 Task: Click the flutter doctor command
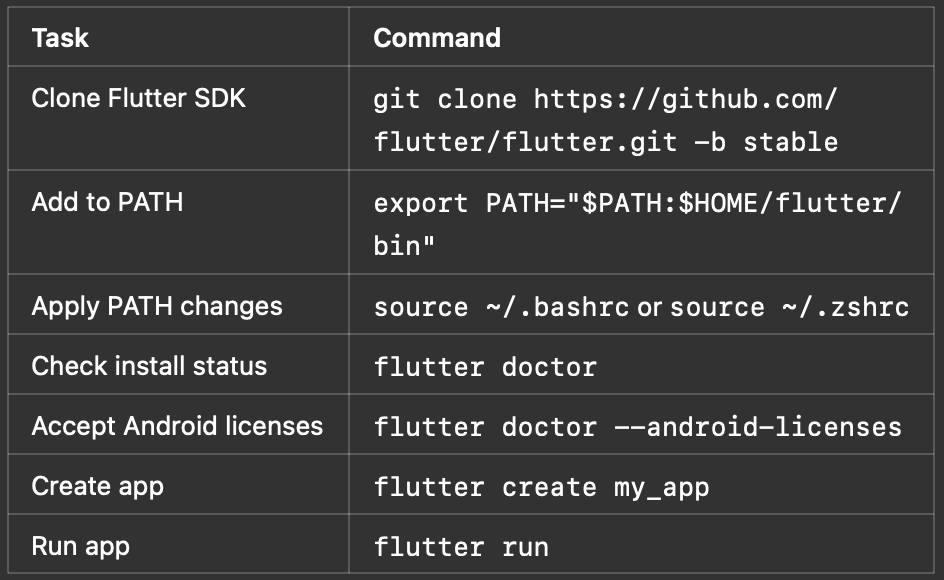[x=485, y=367]
